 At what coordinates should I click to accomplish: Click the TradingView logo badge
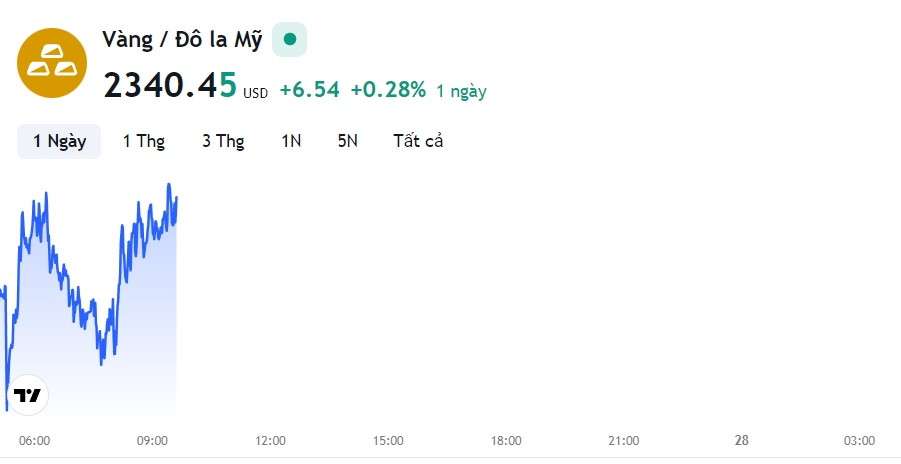click(x=28, y=395)
